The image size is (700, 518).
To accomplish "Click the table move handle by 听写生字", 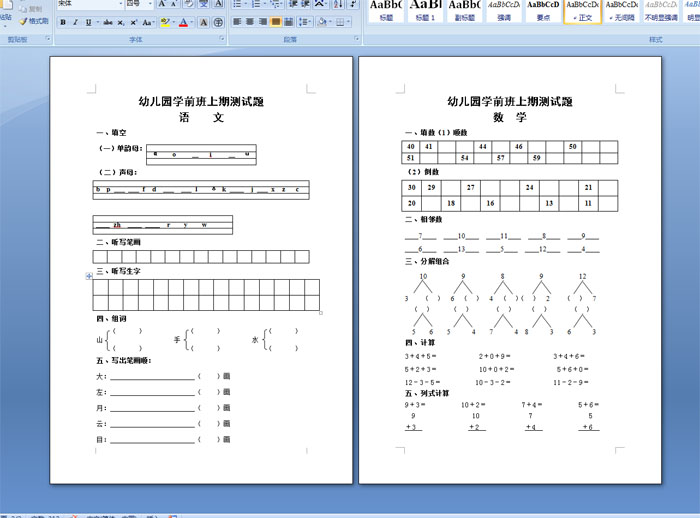I will 89,276.
